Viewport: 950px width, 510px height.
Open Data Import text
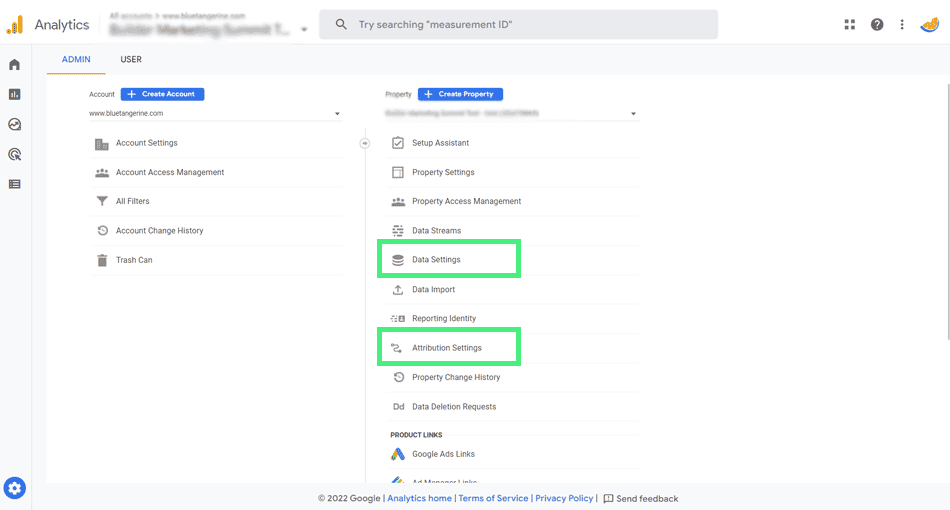[x=433, y=290]
